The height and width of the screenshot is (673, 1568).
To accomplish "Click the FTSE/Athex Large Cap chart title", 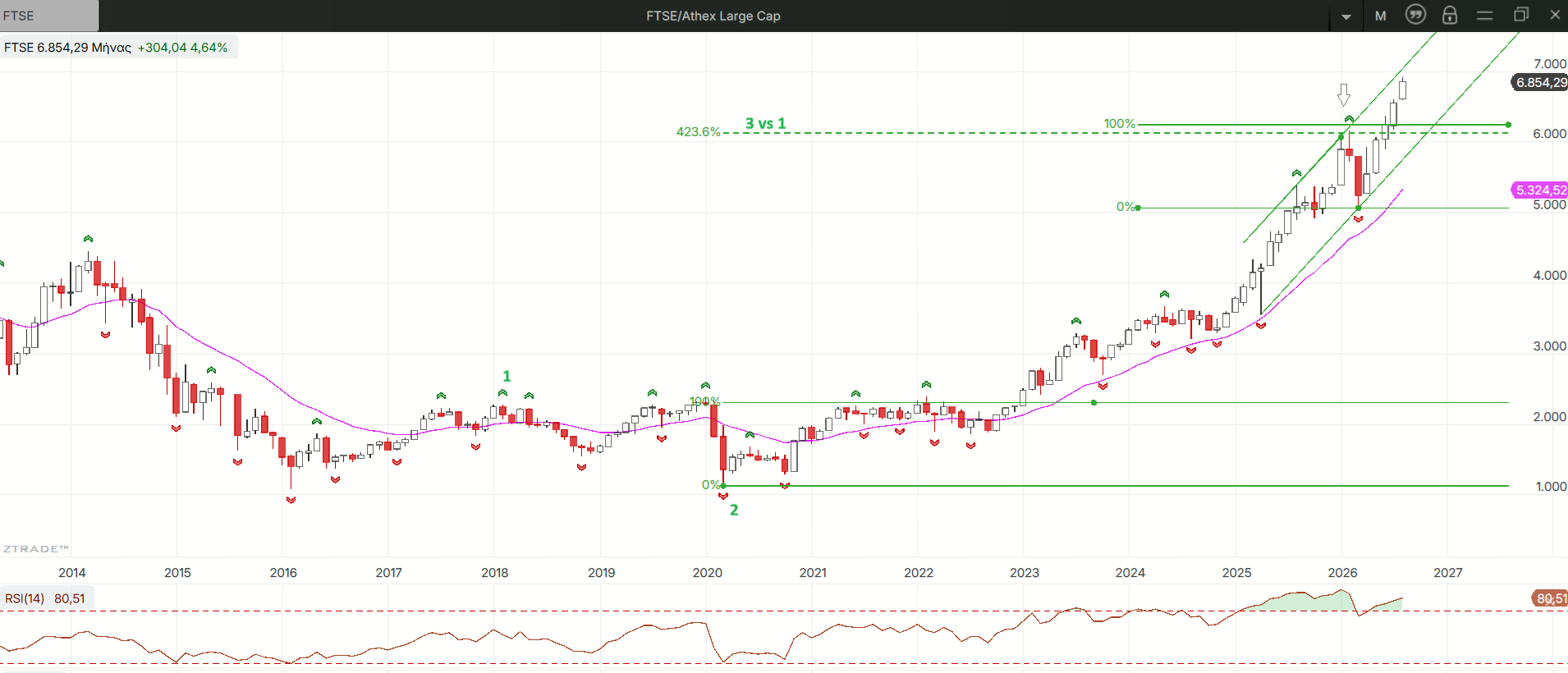I will 713,16.
